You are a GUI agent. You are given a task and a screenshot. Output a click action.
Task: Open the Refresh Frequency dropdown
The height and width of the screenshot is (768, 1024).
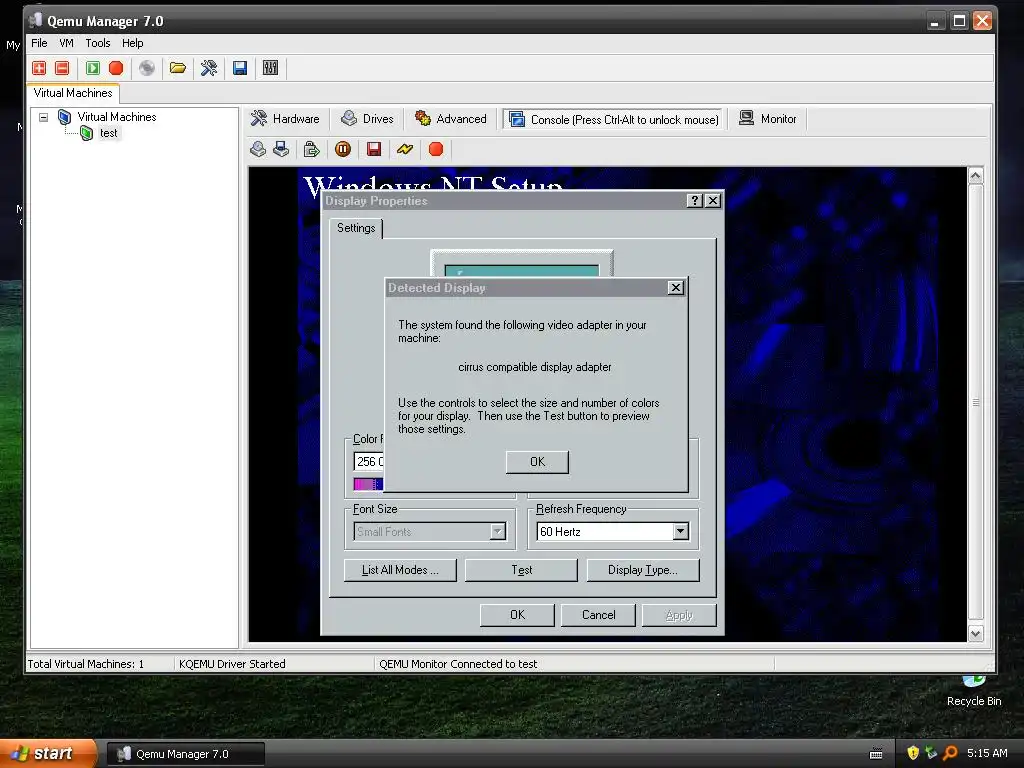pyautogui.click(x=680, y=532)
